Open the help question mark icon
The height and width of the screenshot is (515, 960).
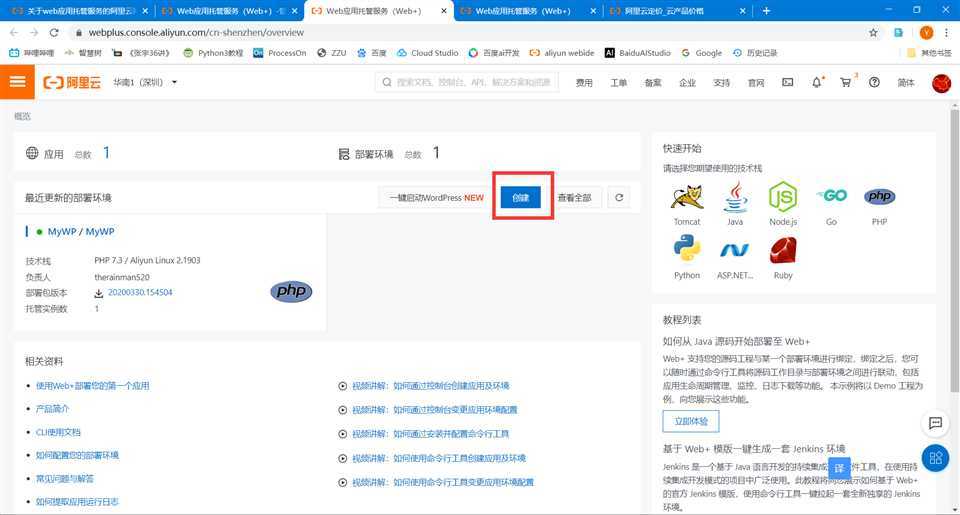874,82
